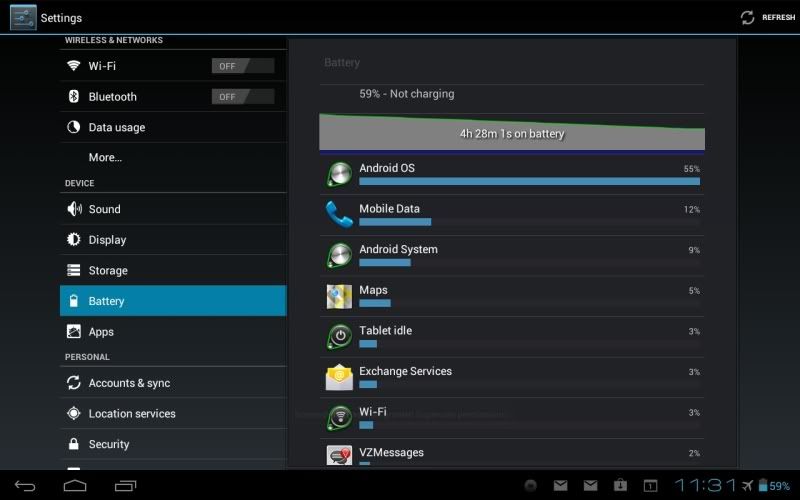Viewport: 800px width, 500px height.
Task: Open the Wi-Fi usage icon in the battery list
Action: [339, 418]
